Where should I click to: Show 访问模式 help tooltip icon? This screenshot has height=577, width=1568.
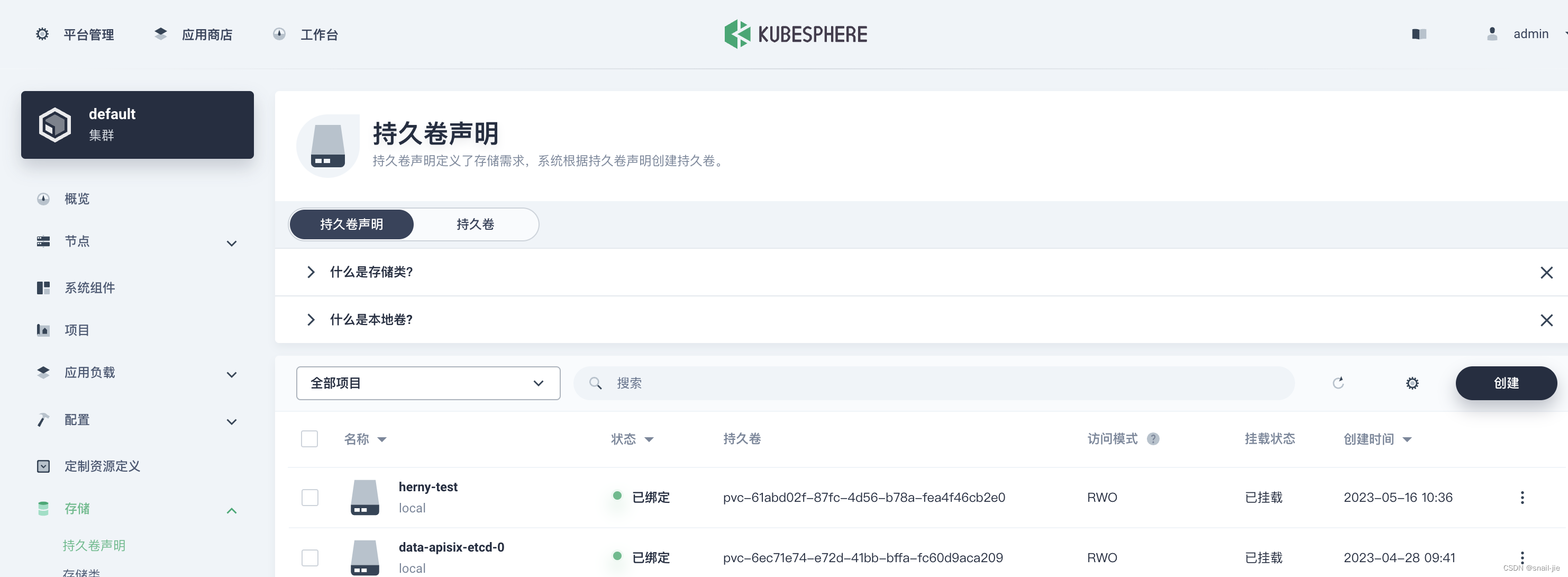tap(1153, 439)
